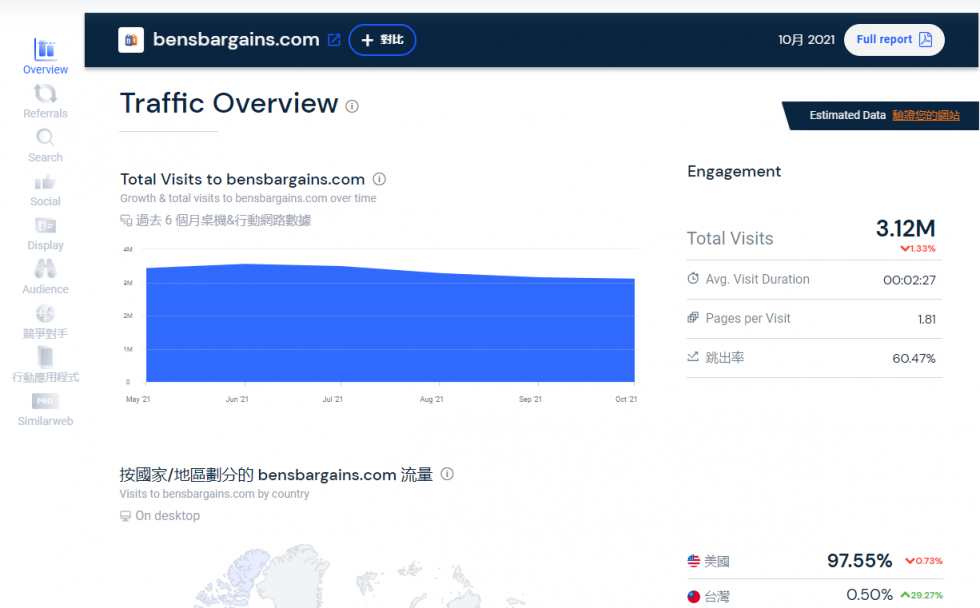Click the 美國 flag icon
This screenshot has height=608, width=980.
coord(693,561)
